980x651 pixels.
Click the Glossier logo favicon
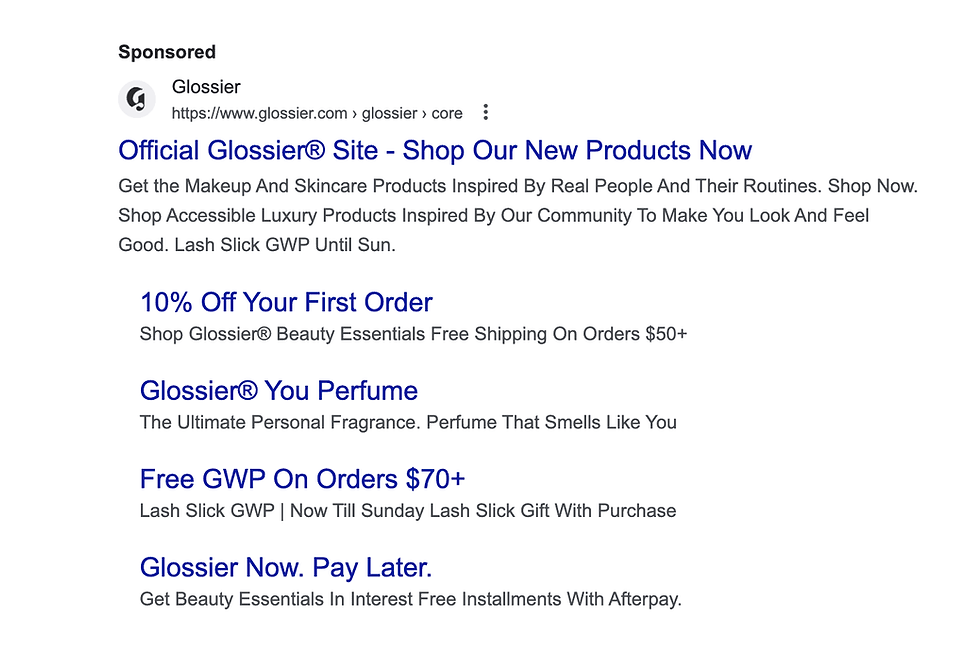[x=137, y=99]
